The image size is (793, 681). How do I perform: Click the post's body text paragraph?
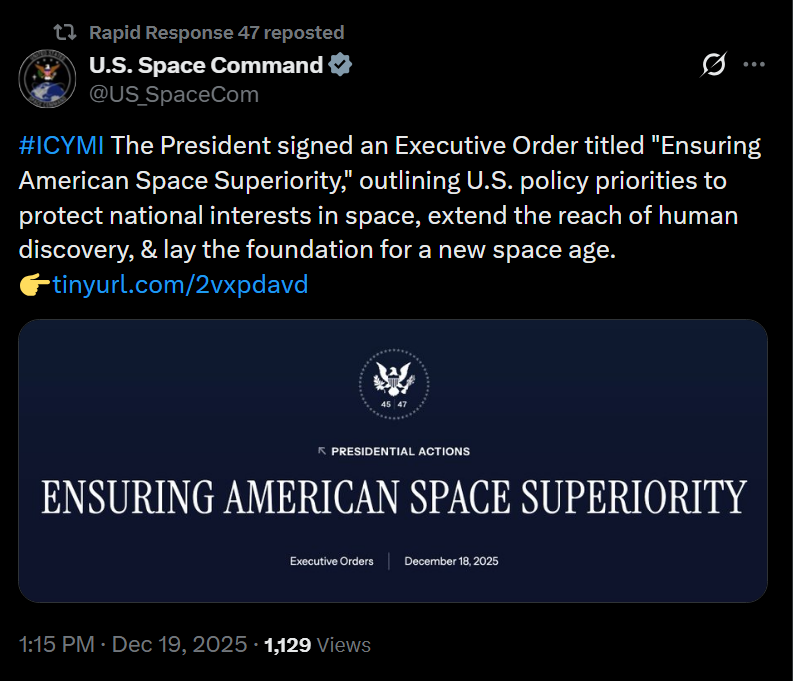click(x=390, y=199)
